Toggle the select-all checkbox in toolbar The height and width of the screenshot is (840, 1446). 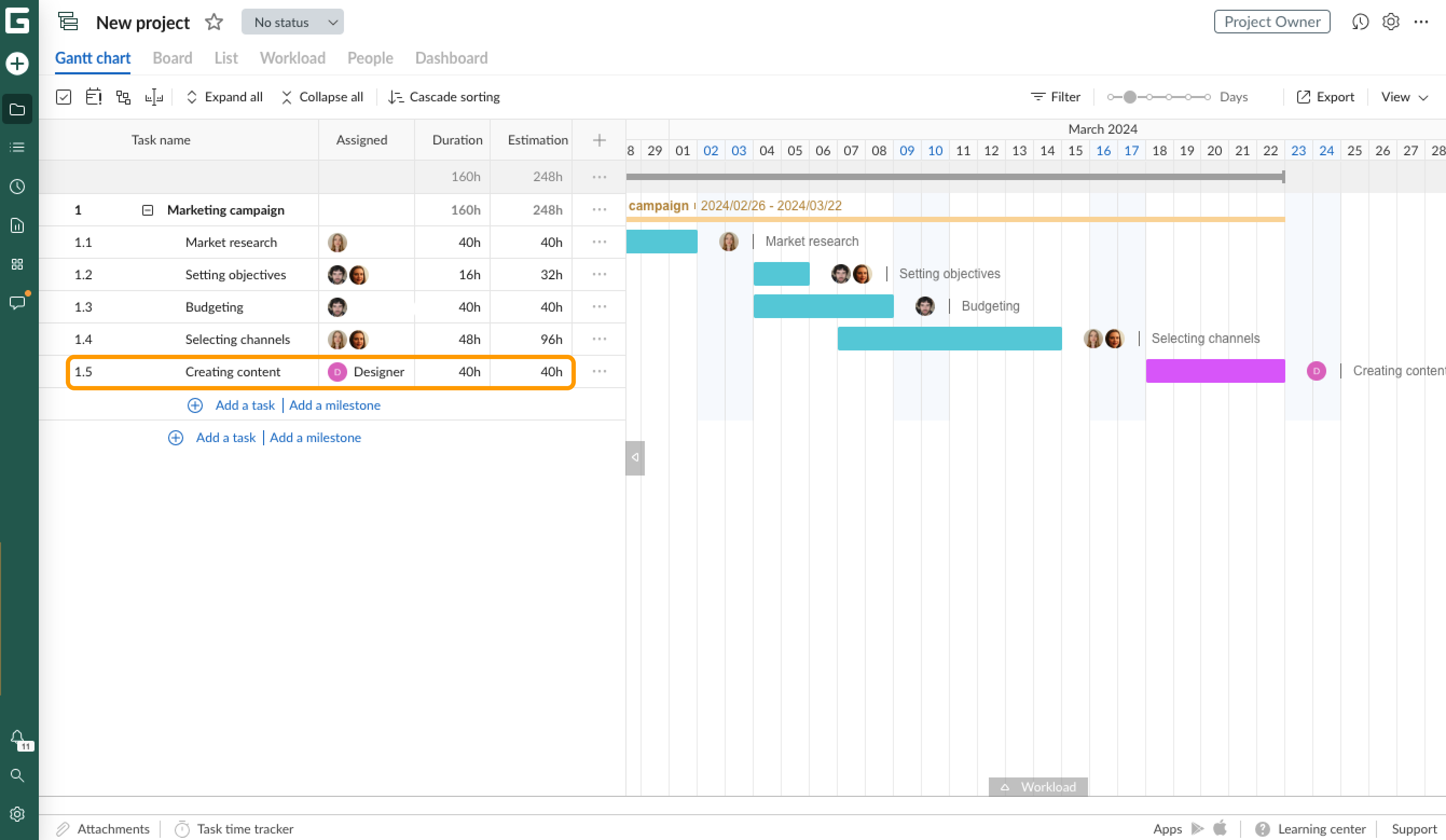(x=64, y=97)
